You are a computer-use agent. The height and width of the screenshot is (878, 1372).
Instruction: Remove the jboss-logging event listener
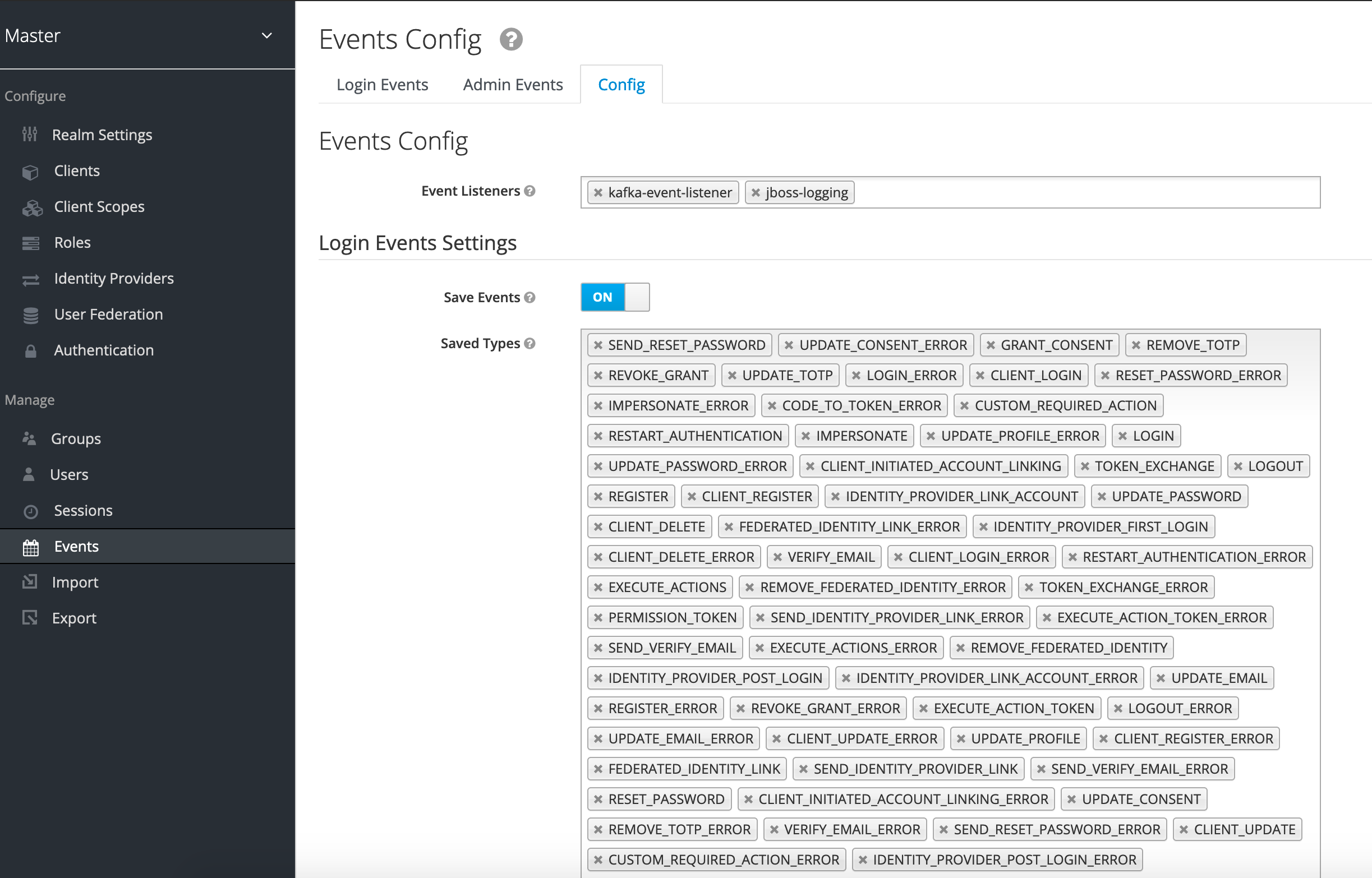pos(756,192)
